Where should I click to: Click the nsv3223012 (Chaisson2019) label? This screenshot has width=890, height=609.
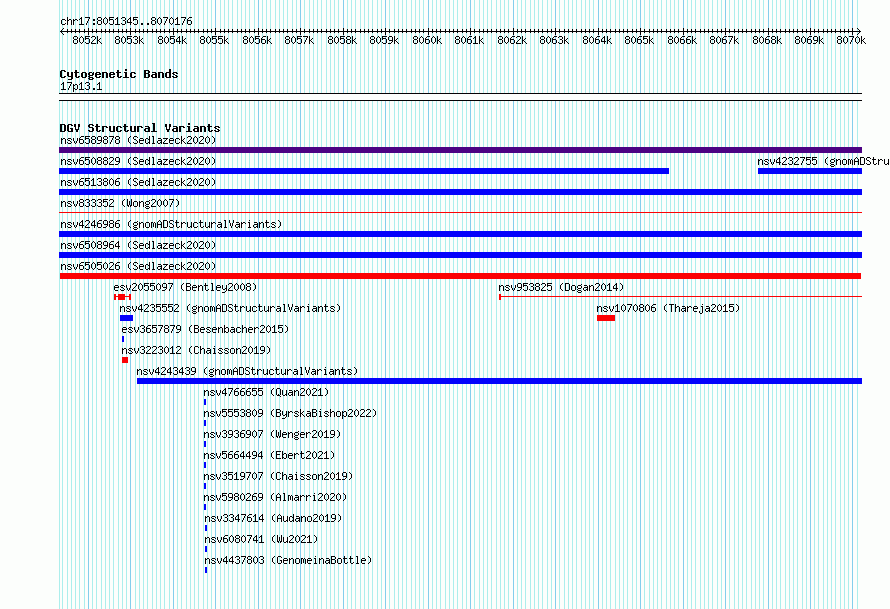tap(196, 350)
